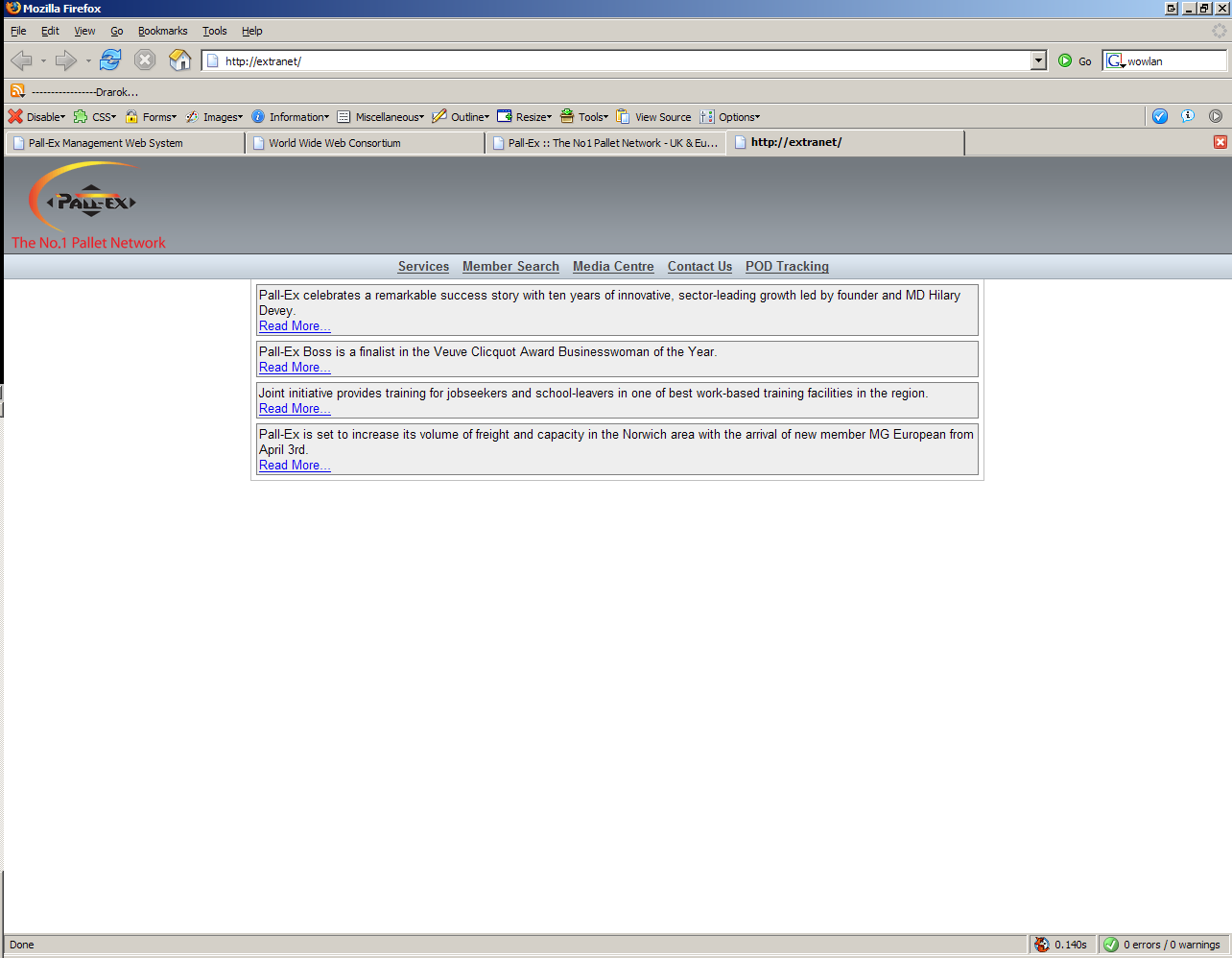Click the 0 errors / 0 warnings indicator
This screenshot has height=958, width=1232.
coord(1163,945)
